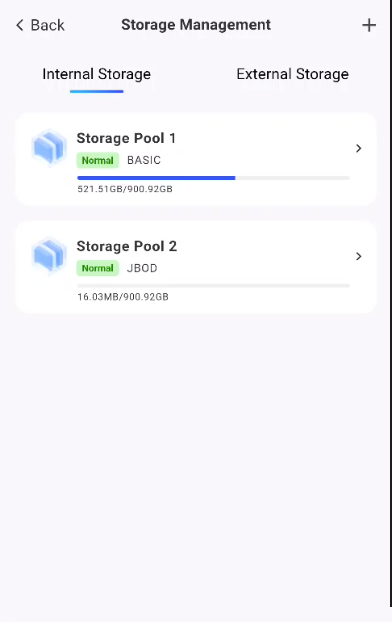The height and width of the screenshot is (622, 392).
Task: Expand Storage Pool 2 chevron
Action: pos(359,256)
